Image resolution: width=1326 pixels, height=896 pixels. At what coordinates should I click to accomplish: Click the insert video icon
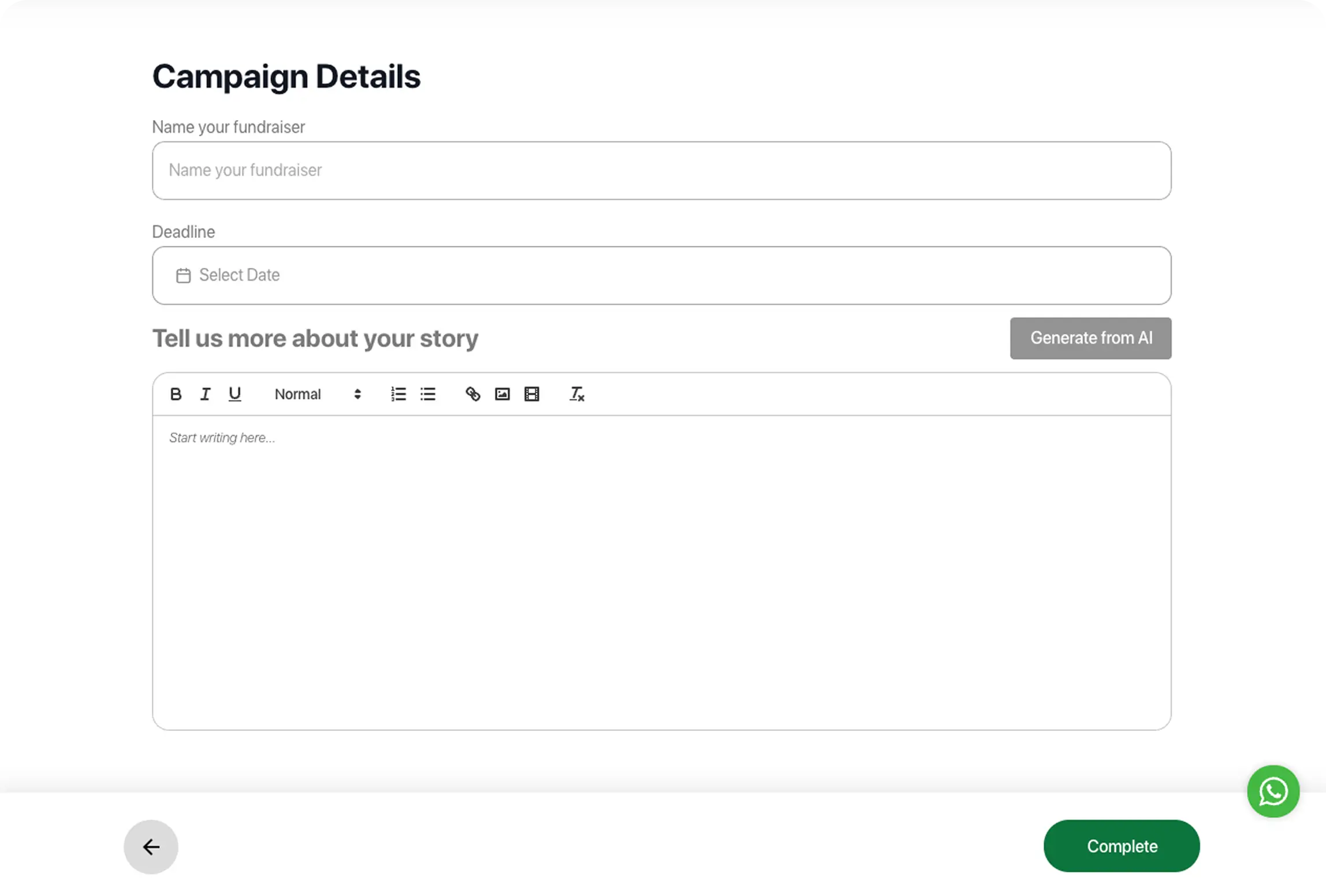(x=532, y=394)
